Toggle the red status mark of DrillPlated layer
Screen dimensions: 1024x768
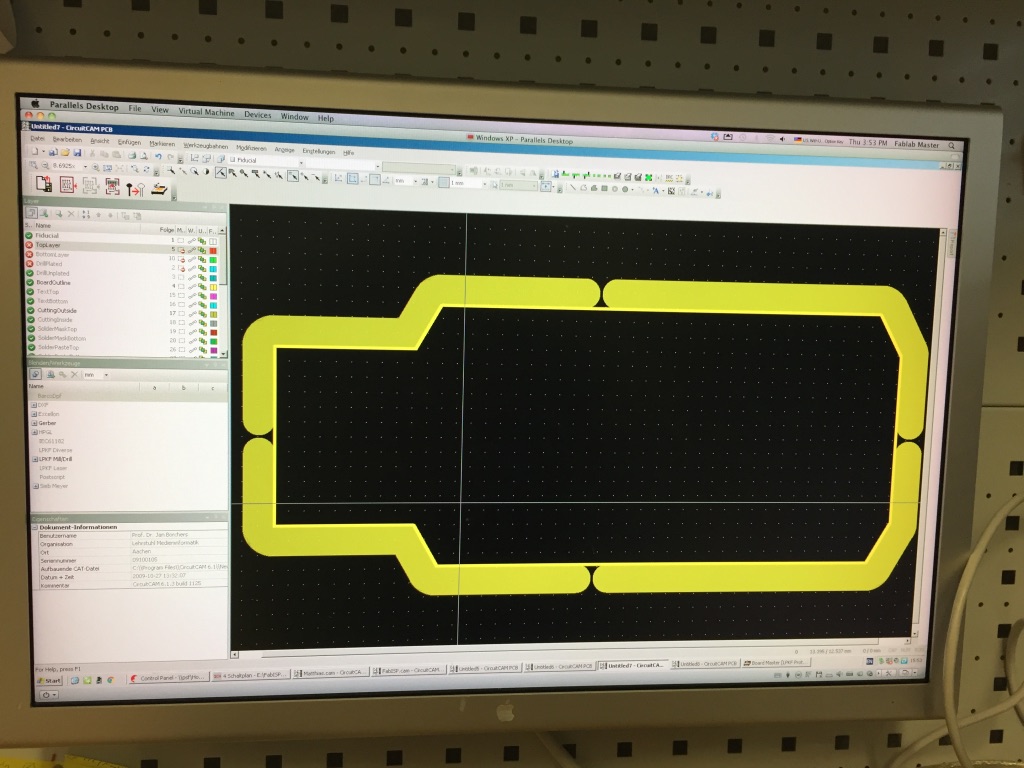coord(29,263)
